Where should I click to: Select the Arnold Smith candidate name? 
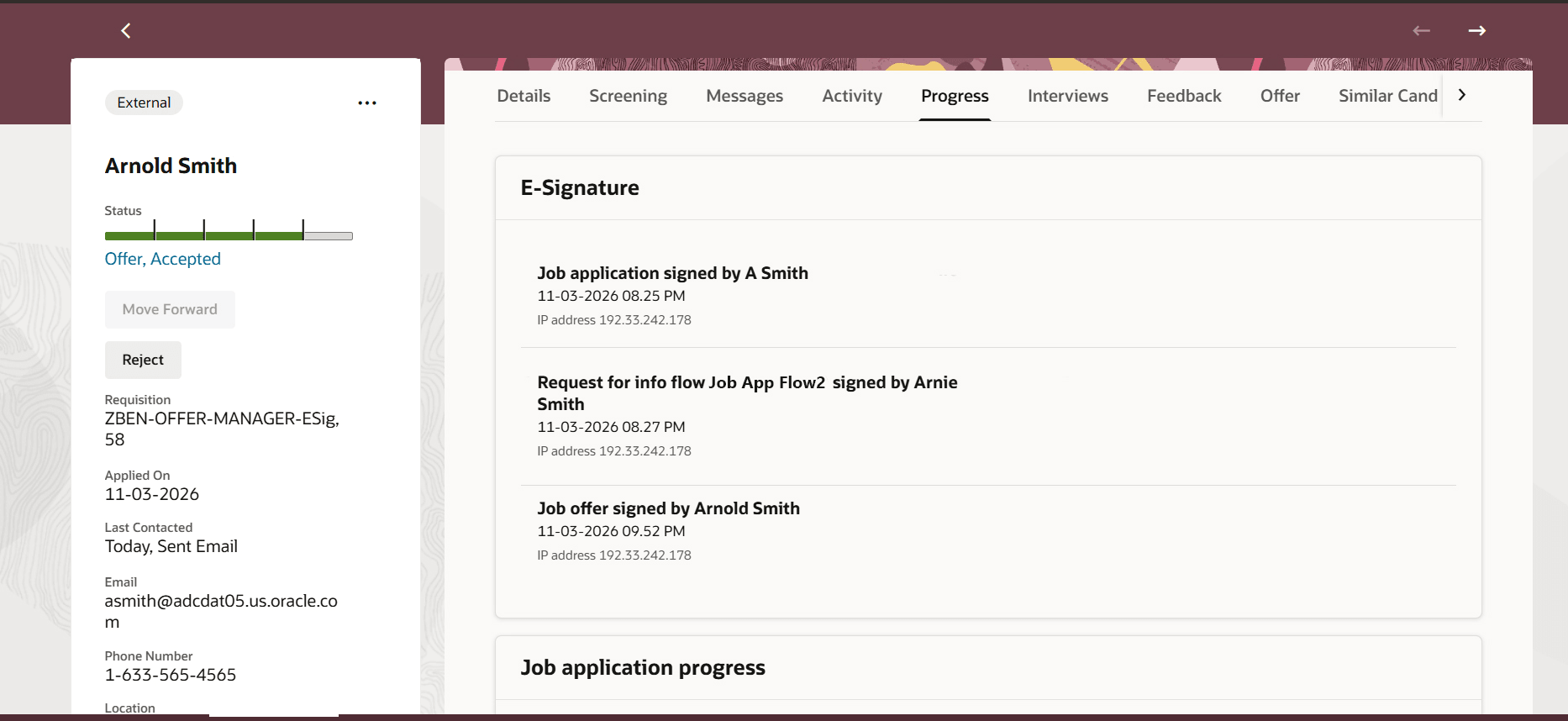tap(171, 166)
